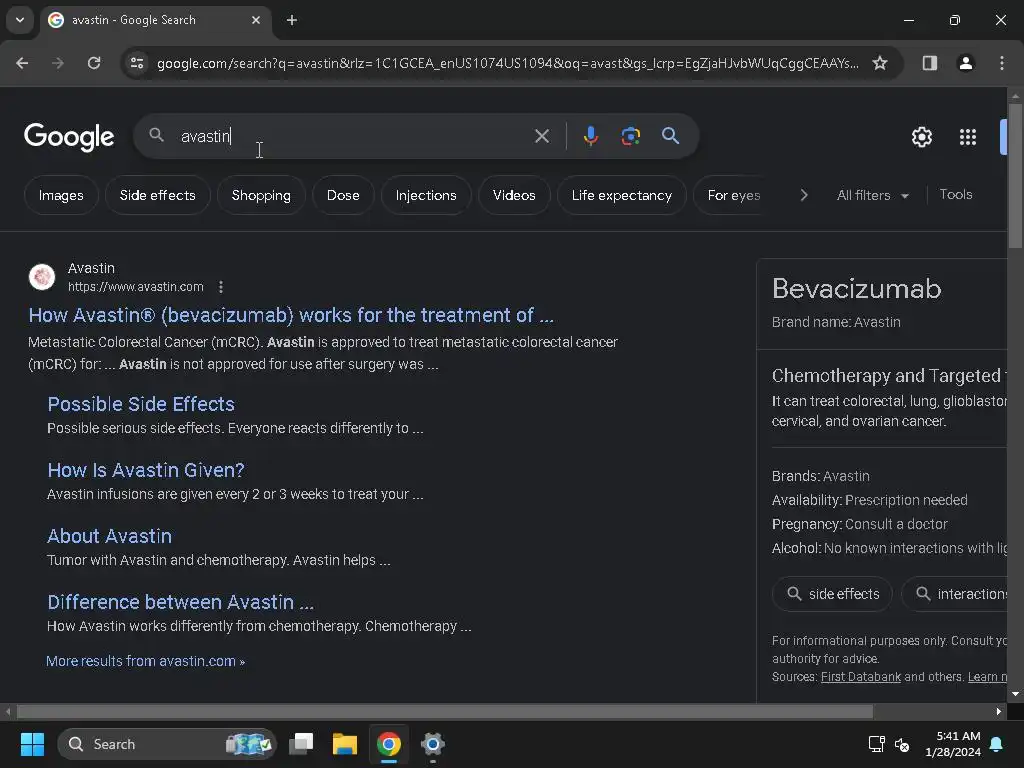
Task: Open the browser side panel
Action: [929, 63]
